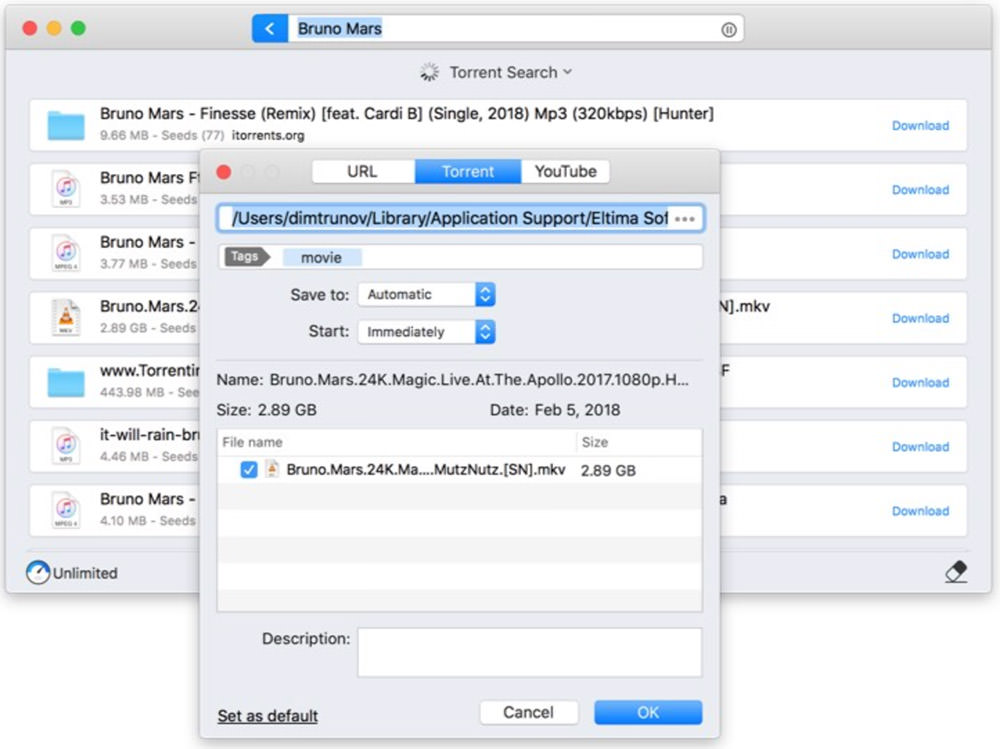Download the 3.77 MB Bruno Mars result
The image size is (1000, 749).
(x=920, y=254)
